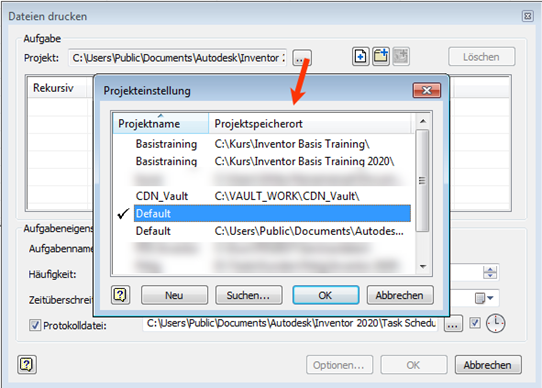This screenshot has height=388, width=542.
Task: Select Basistraining row for Training 2020
Action: tap(262, 161)
